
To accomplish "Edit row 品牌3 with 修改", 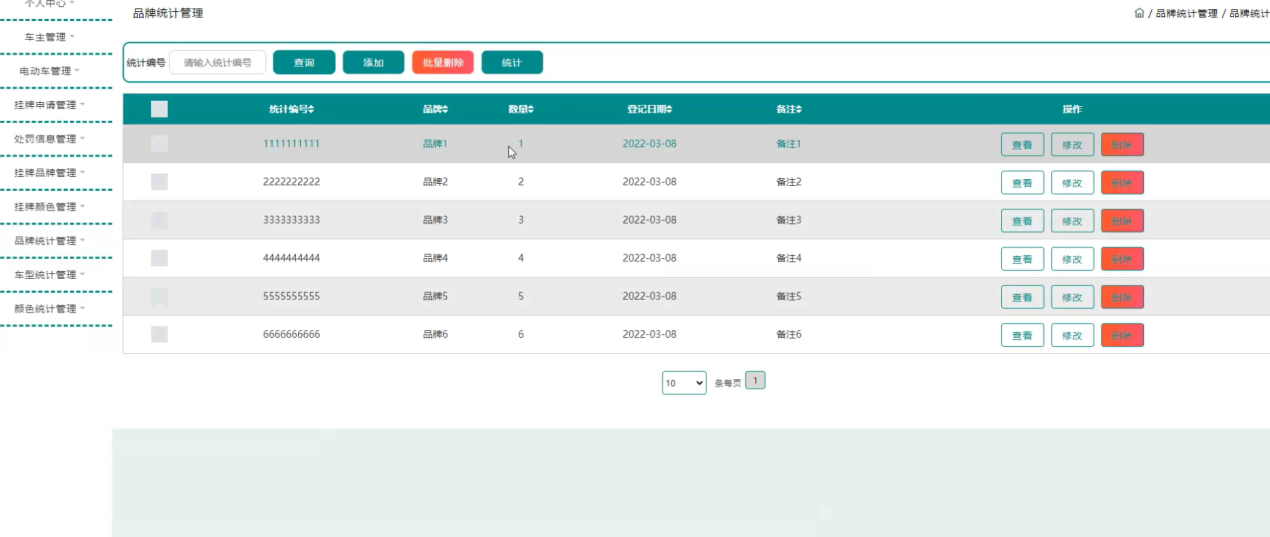I will [1072, 221].
